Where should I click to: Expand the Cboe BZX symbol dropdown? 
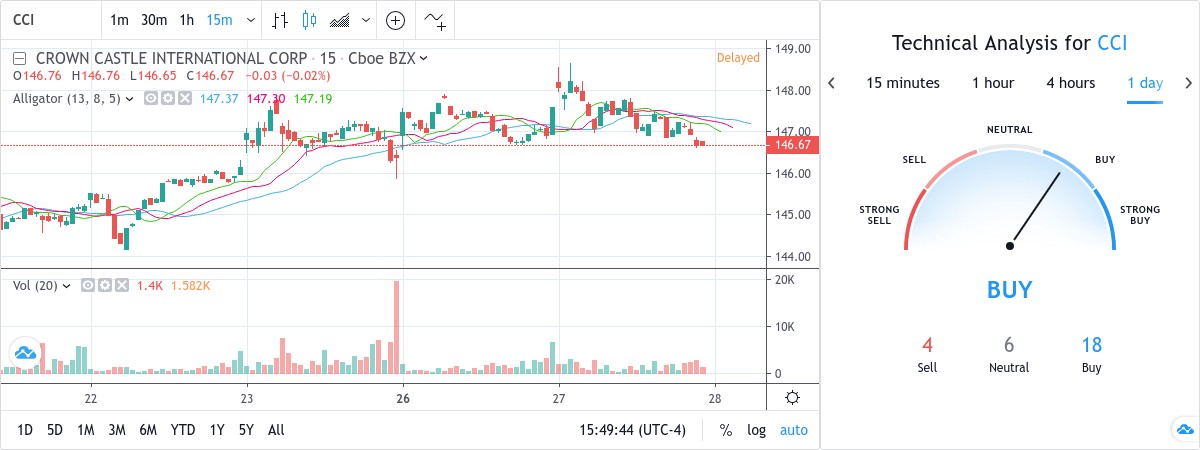(424, 58)
